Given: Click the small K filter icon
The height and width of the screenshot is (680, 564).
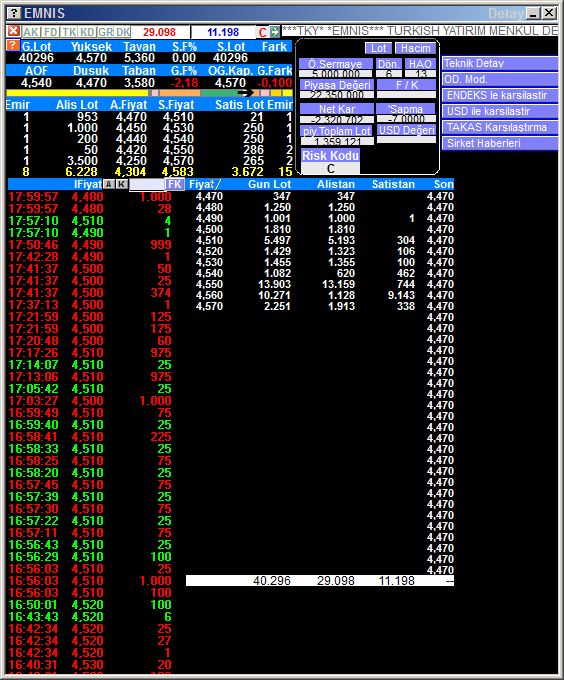Looking at the screenshot, I should tap(122, 184).
